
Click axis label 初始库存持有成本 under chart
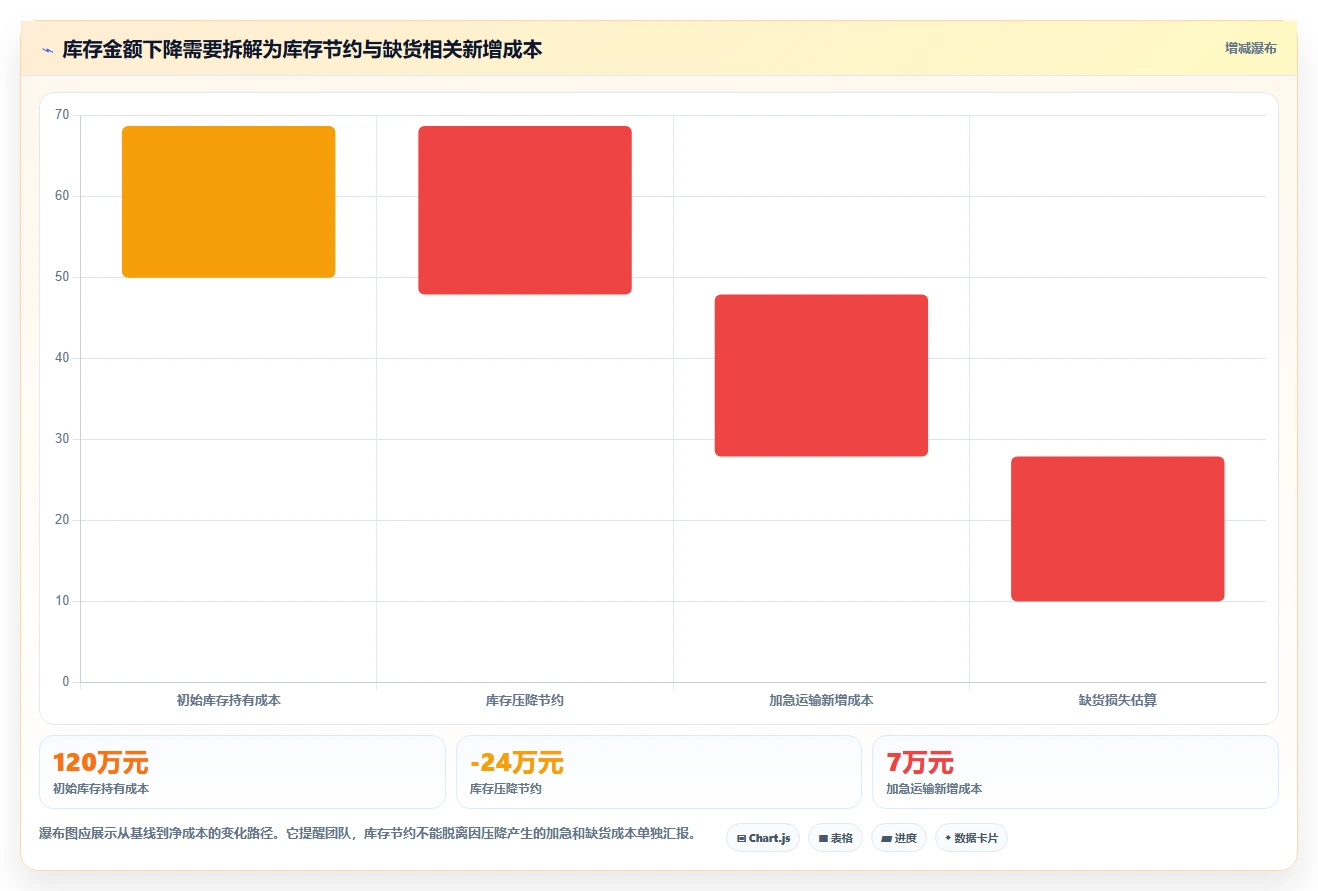(228, 701)
